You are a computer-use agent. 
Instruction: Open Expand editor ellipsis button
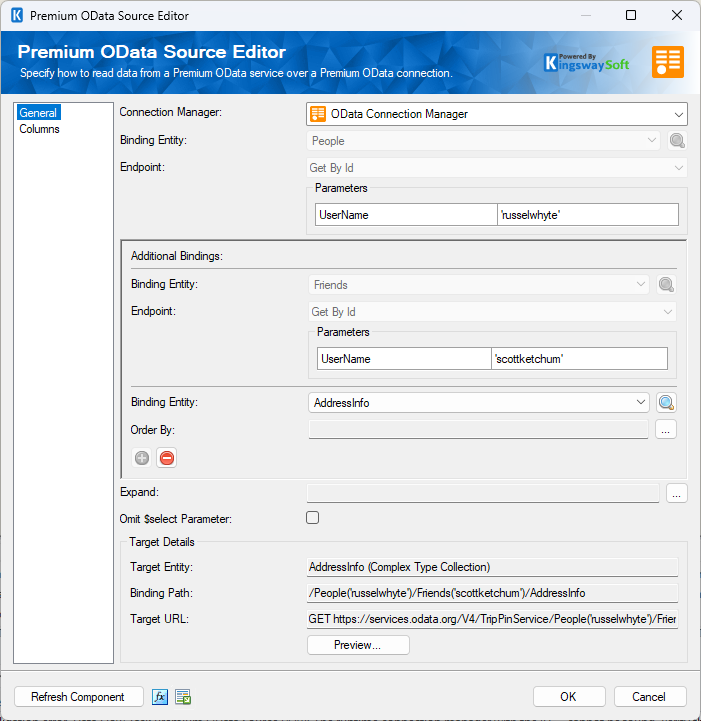pos(676,493)
